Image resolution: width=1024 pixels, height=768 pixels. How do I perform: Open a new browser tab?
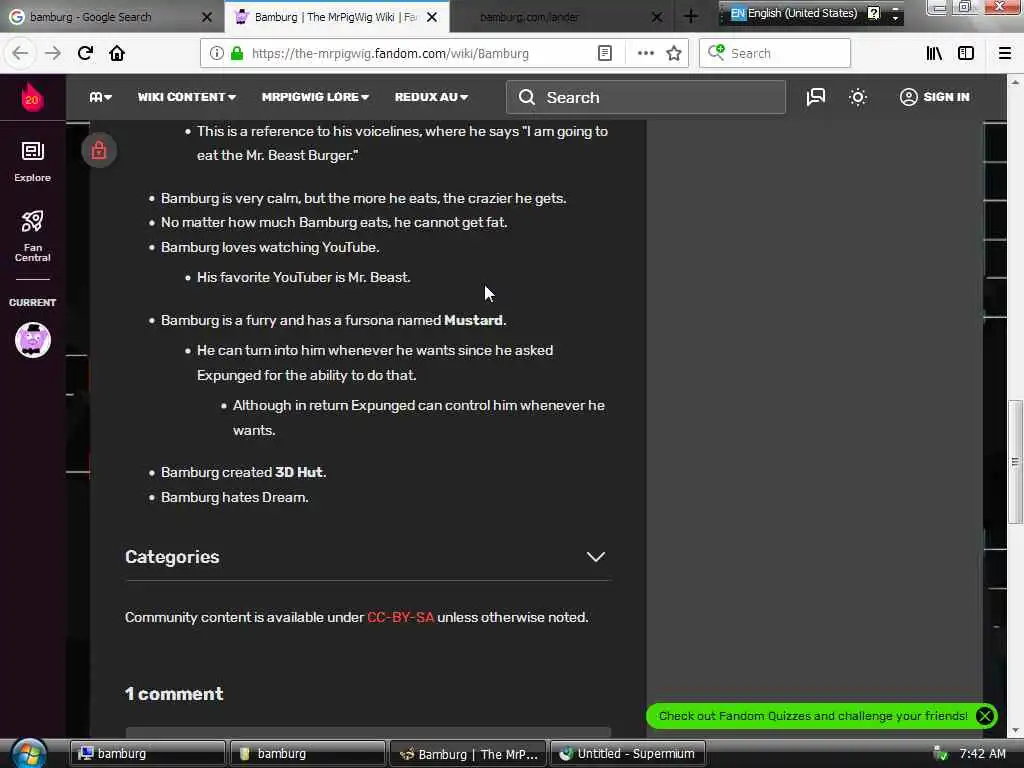tap(691, 17)
